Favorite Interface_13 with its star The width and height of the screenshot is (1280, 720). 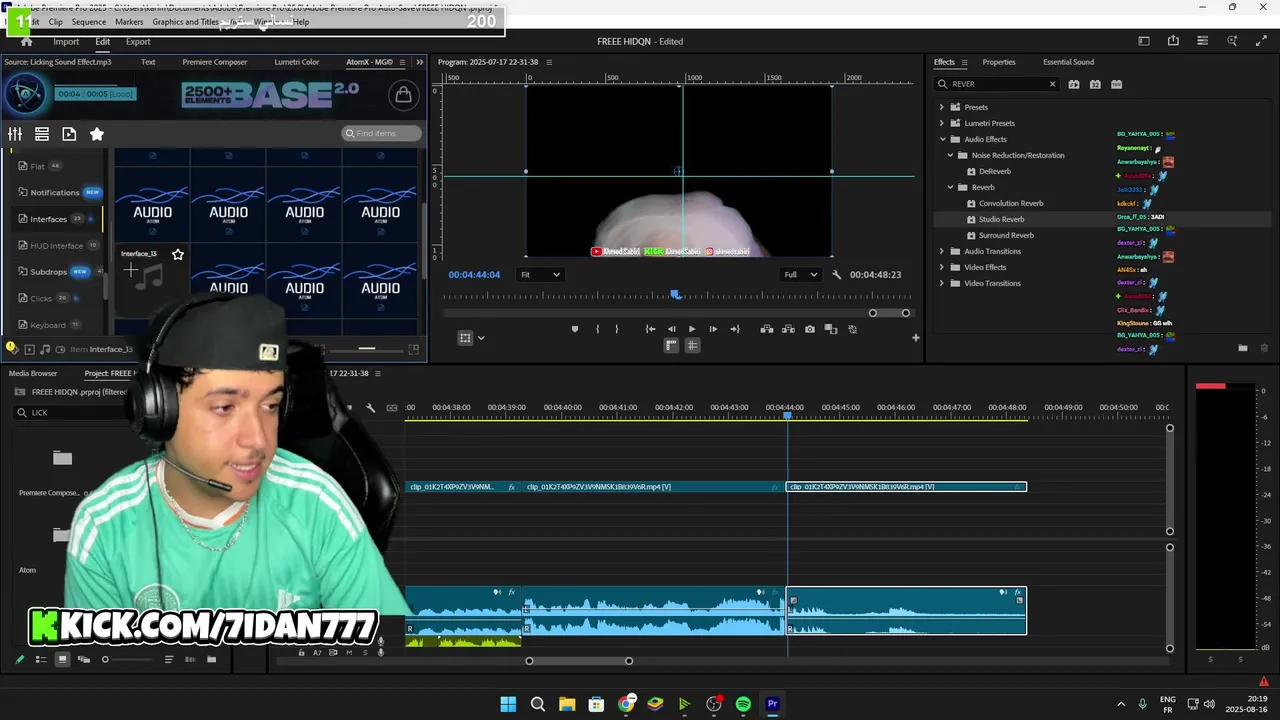tap(178, 254)
